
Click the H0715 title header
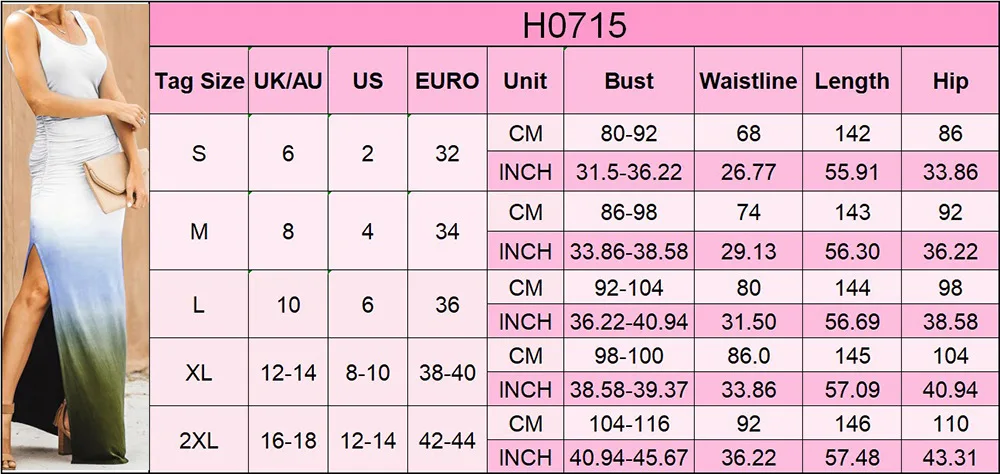574,24
